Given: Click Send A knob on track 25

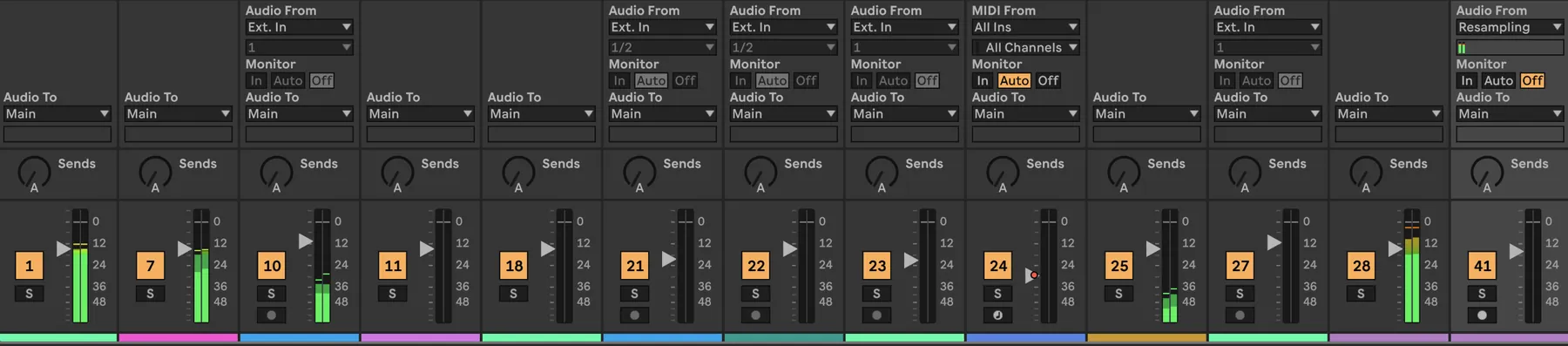Looking at the screenshot, I should (1124, 173).
